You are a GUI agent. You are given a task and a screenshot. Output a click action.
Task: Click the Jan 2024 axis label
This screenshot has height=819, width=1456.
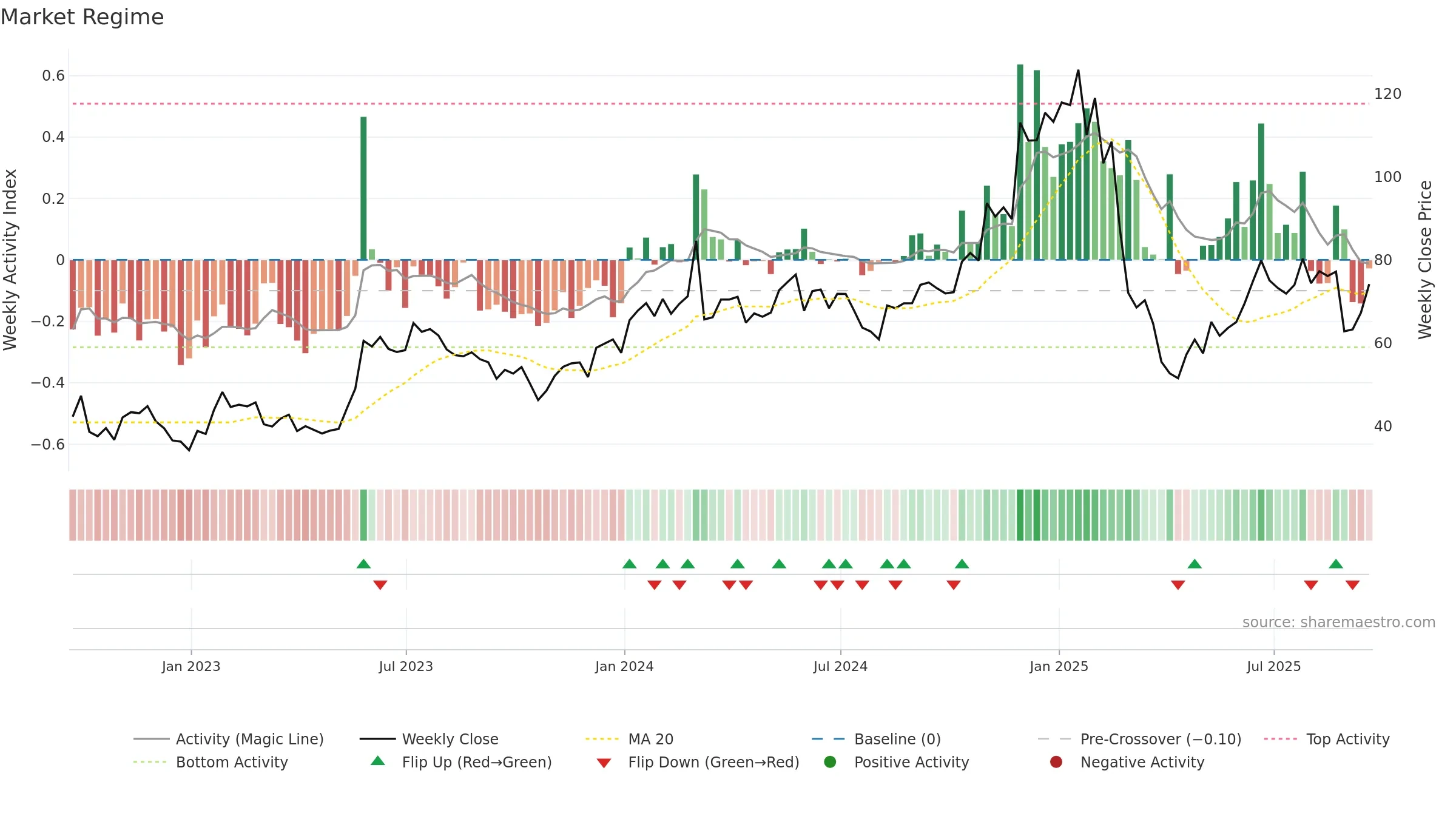click(x=624, y=666)
